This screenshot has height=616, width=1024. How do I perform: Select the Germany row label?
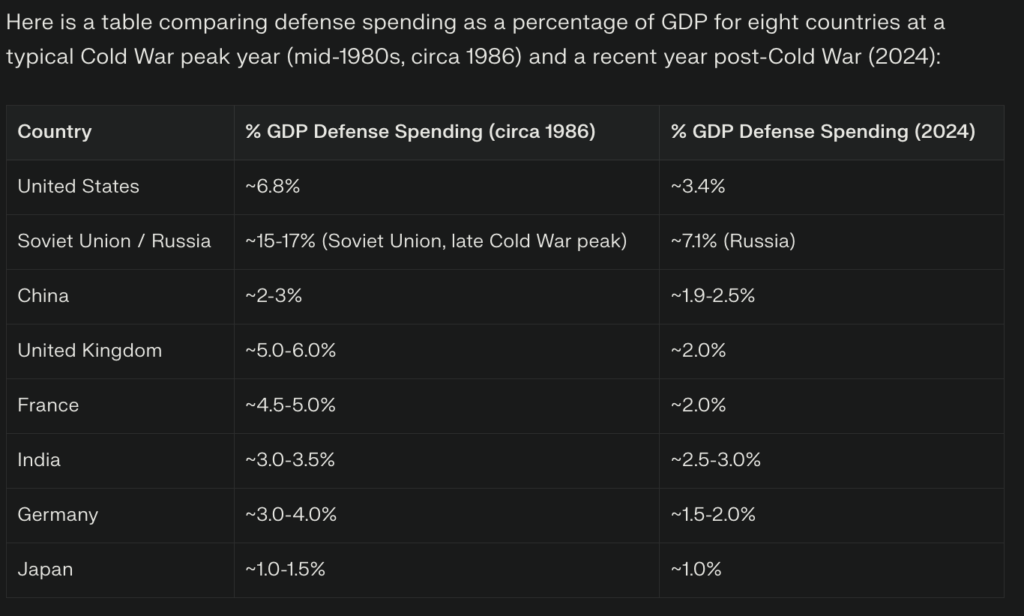click(58, 515)
